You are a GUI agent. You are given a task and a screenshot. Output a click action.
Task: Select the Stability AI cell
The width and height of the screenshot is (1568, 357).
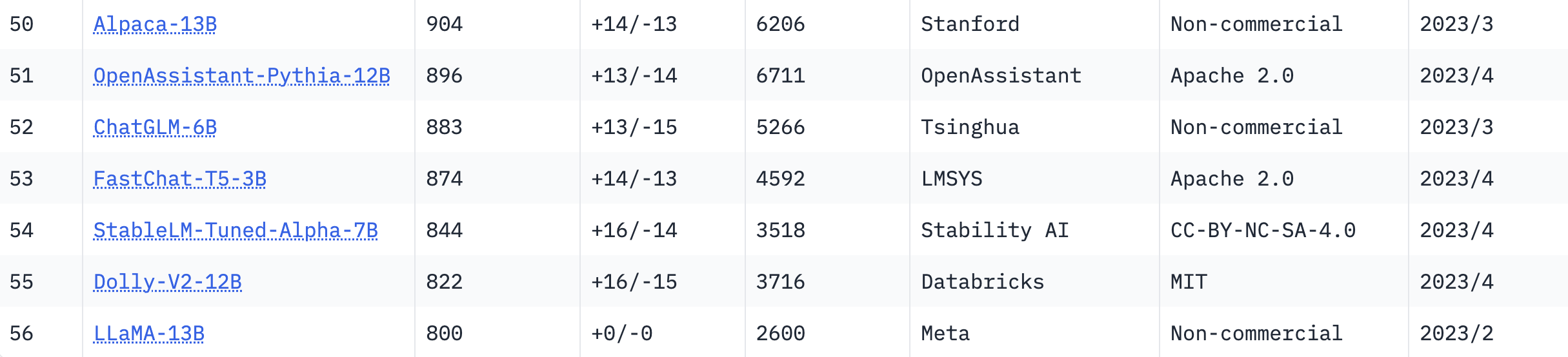994,231
